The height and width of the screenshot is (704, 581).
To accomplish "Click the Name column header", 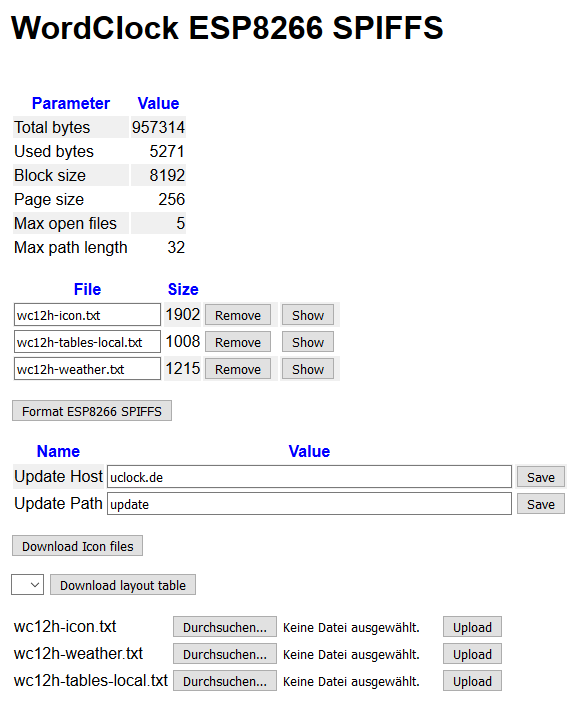I will click(58, 451).
